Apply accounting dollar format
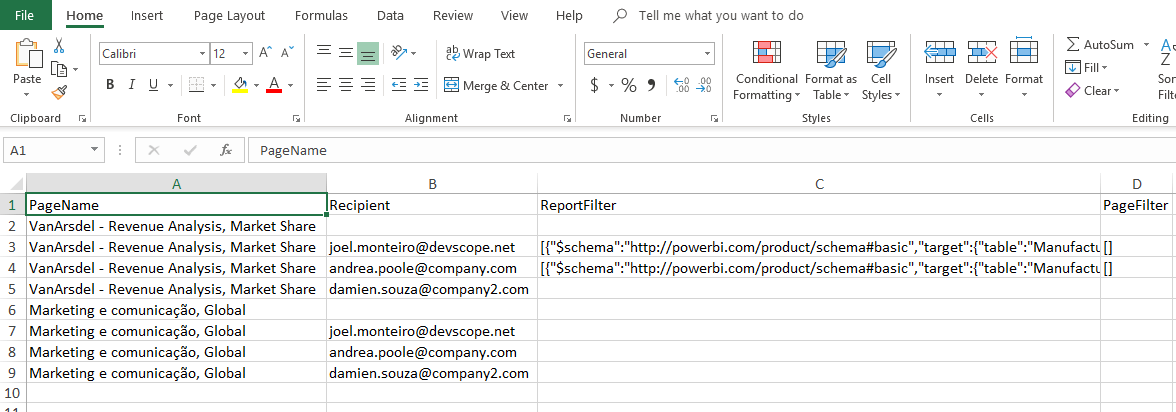Screen dimensions: 1176x412 click(x=595, y=86)
